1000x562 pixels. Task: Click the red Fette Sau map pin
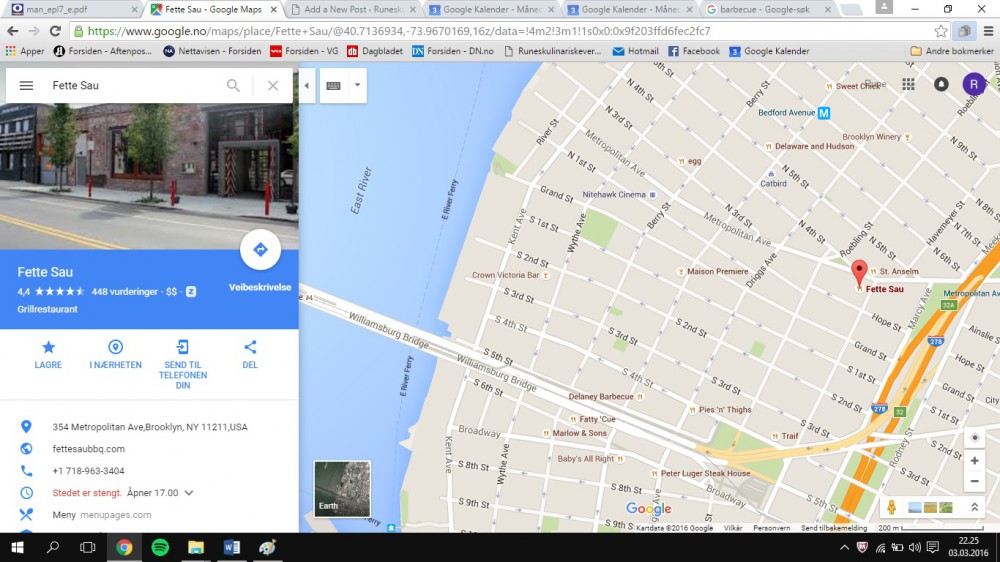pos(859,274)
